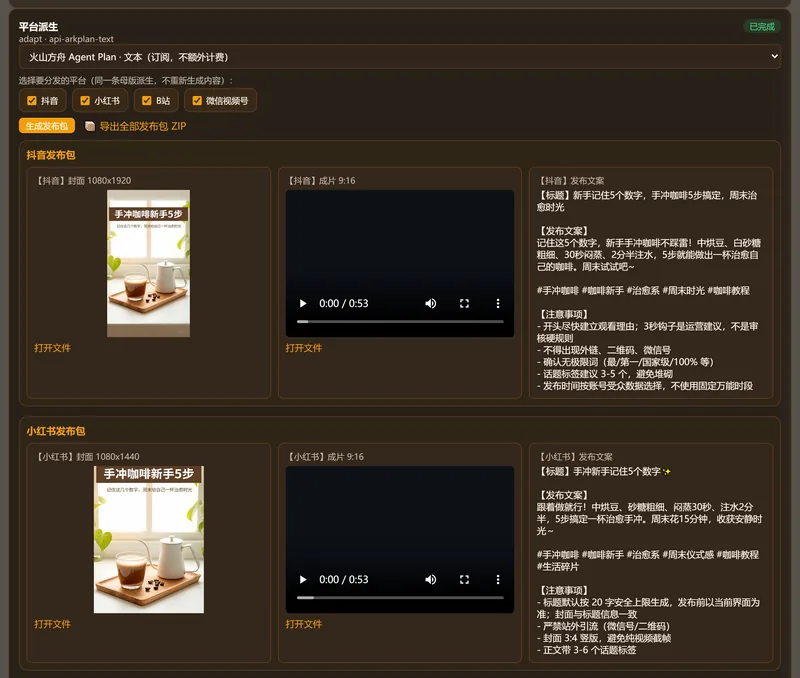Image resolution: width=800 pixels, height=678 pixels.
Task: Uncheck the 小红书 platform checkbox
Action: pyautogui.click(x=85, y=101)
